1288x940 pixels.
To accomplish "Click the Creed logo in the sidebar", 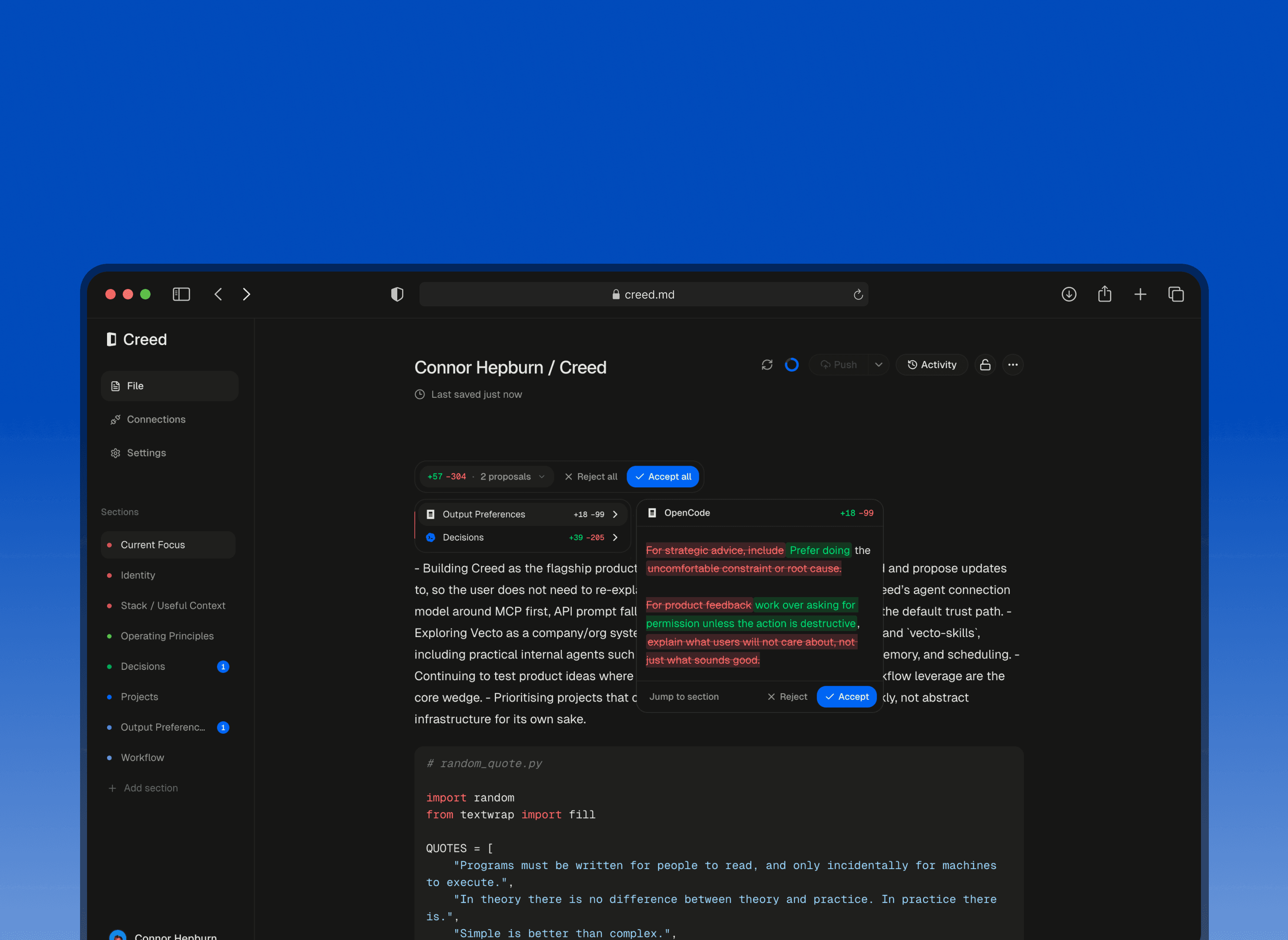I will pos(137,339).
